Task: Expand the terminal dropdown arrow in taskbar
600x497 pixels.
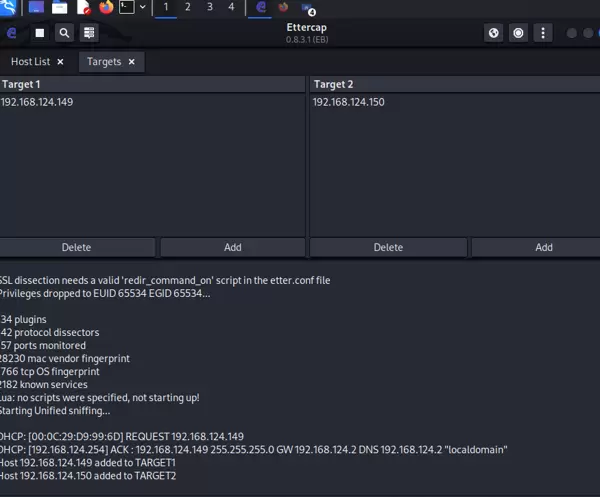Action: pos(143,8)
